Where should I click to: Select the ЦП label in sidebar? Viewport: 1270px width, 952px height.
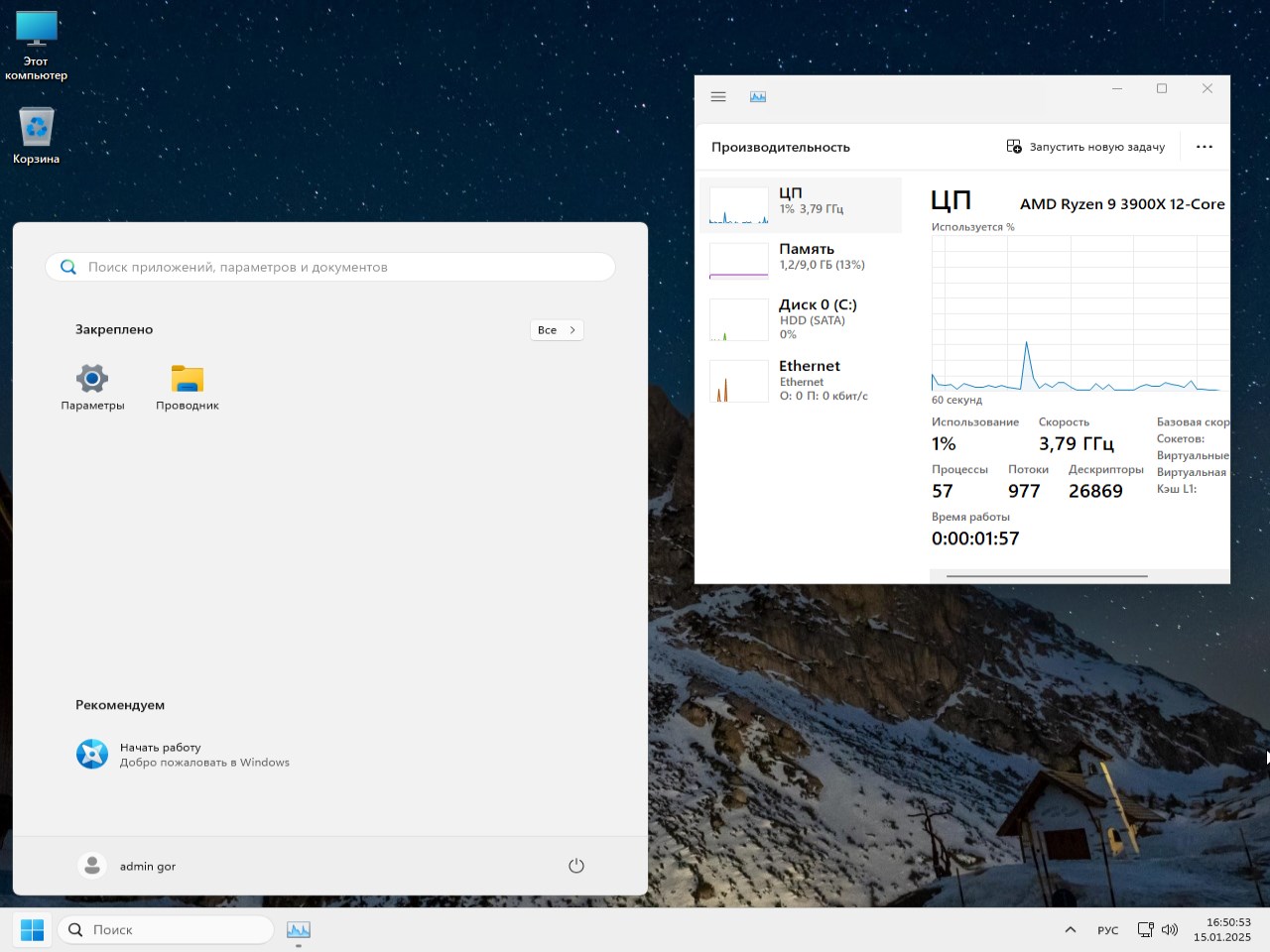[x=791, y=193]
